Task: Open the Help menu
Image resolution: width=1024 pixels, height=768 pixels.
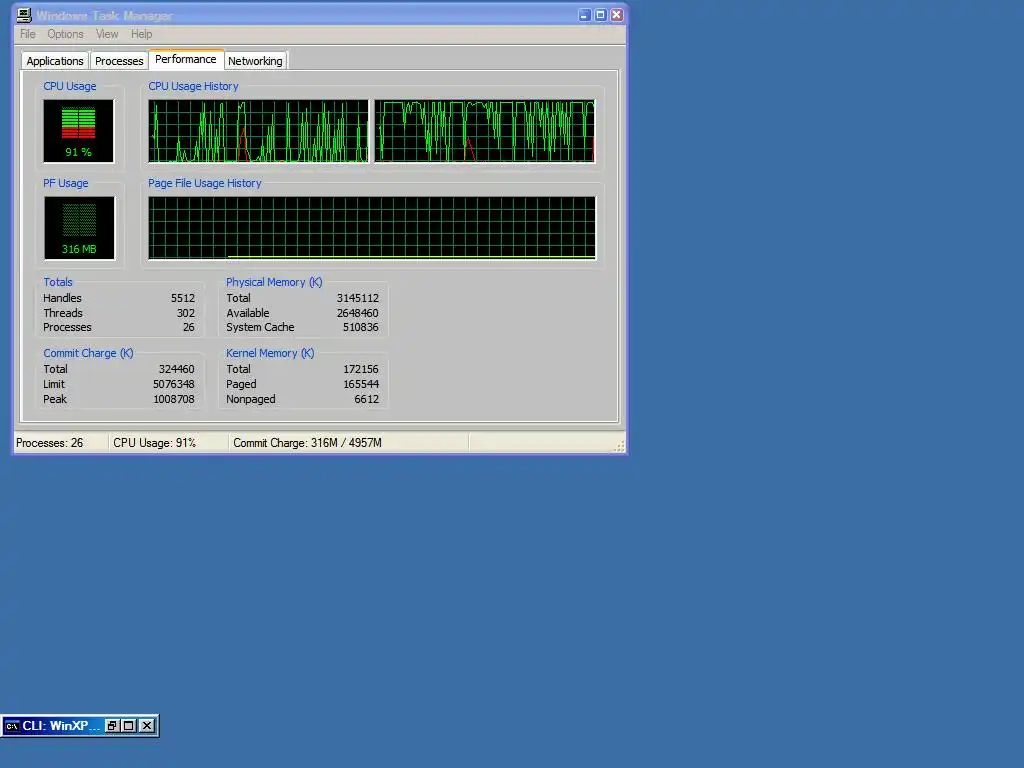Action: (x=141, y=34)
